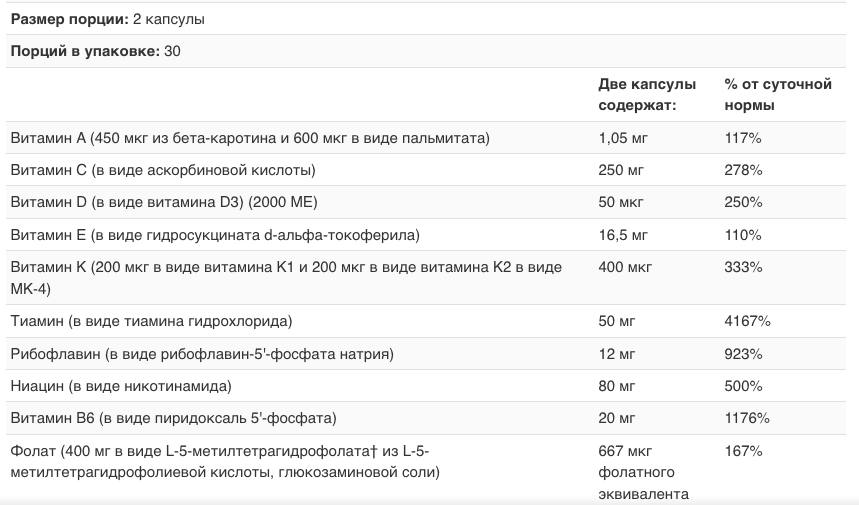This screenshot has height=505, width=859.
Task: Select the Рибофлавин row name
Action: coord(201,354)
